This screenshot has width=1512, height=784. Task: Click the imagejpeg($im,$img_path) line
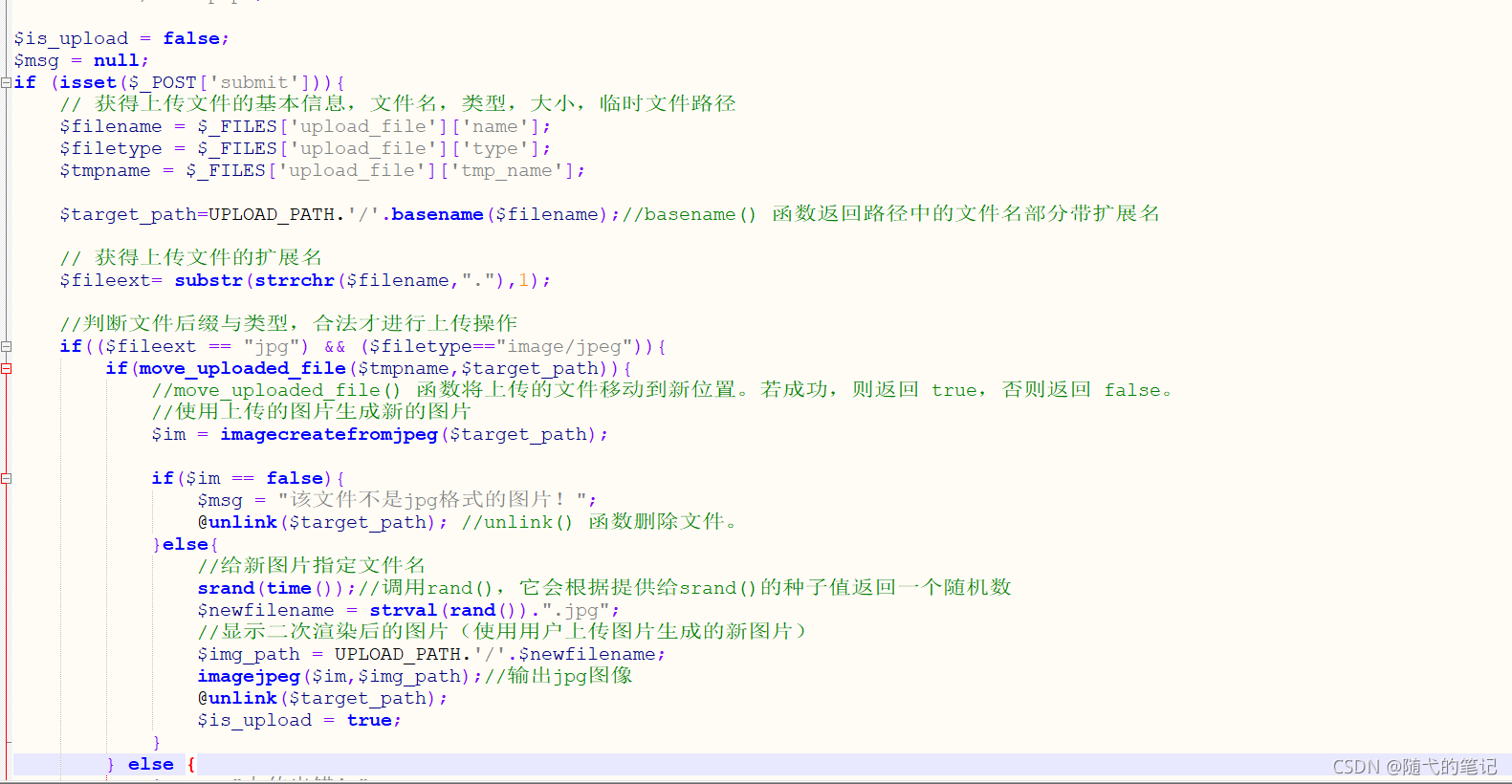[415, 676]
